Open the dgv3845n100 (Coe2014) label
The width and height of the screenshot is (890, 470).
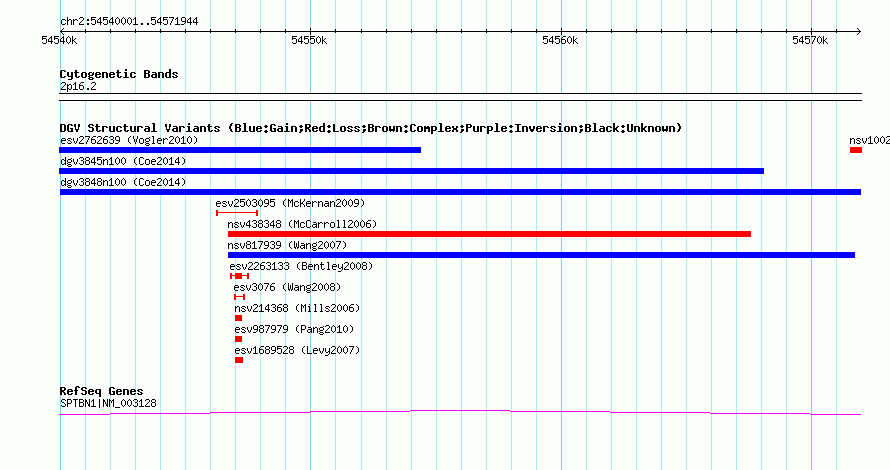[123, 161]
